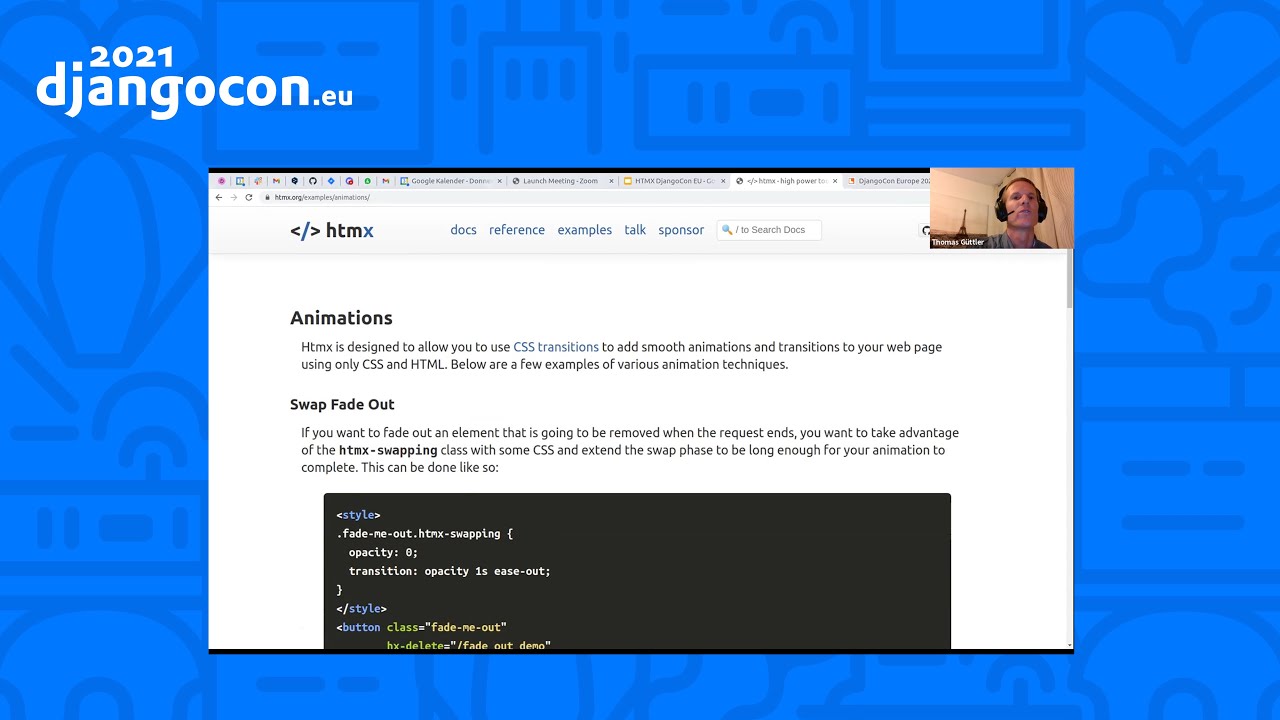
Task: Click the opening <style> tag in code
Action: (x=359, y=515)
